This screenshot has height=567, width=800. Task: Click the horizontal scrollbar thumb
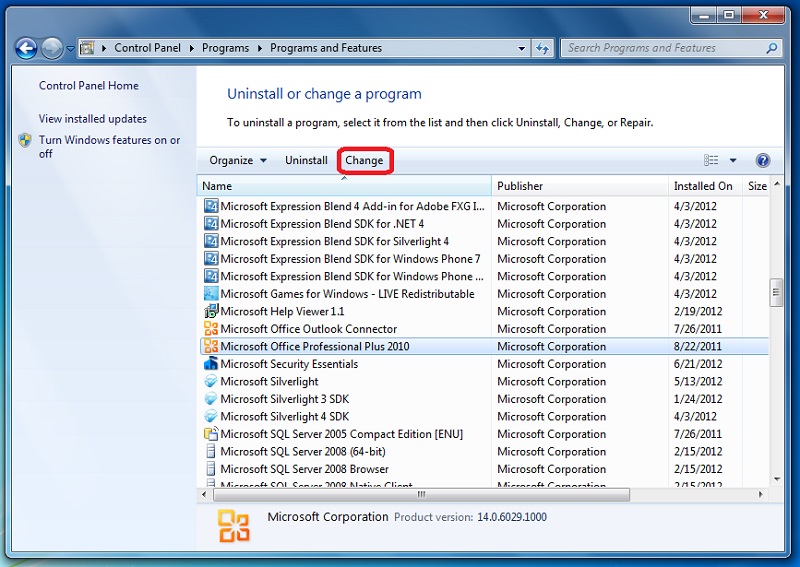point(421,494)
